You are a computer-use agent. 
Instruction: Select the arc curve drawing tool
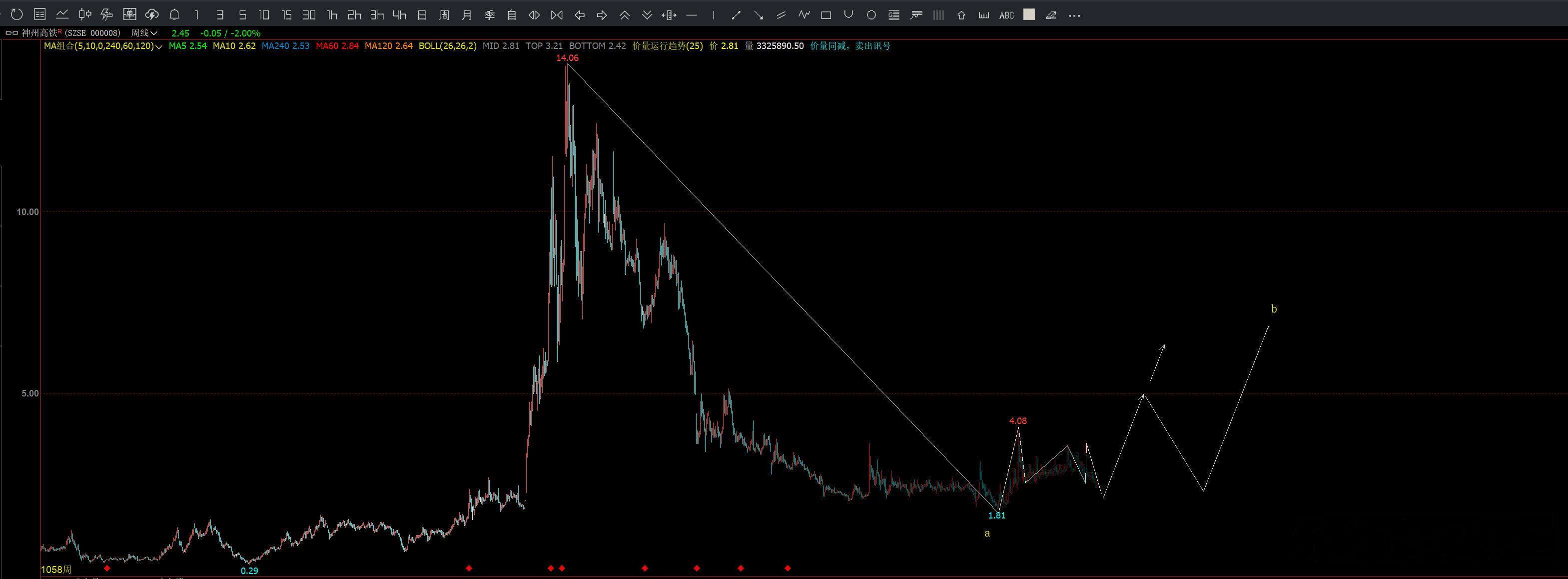coord(848,14)
